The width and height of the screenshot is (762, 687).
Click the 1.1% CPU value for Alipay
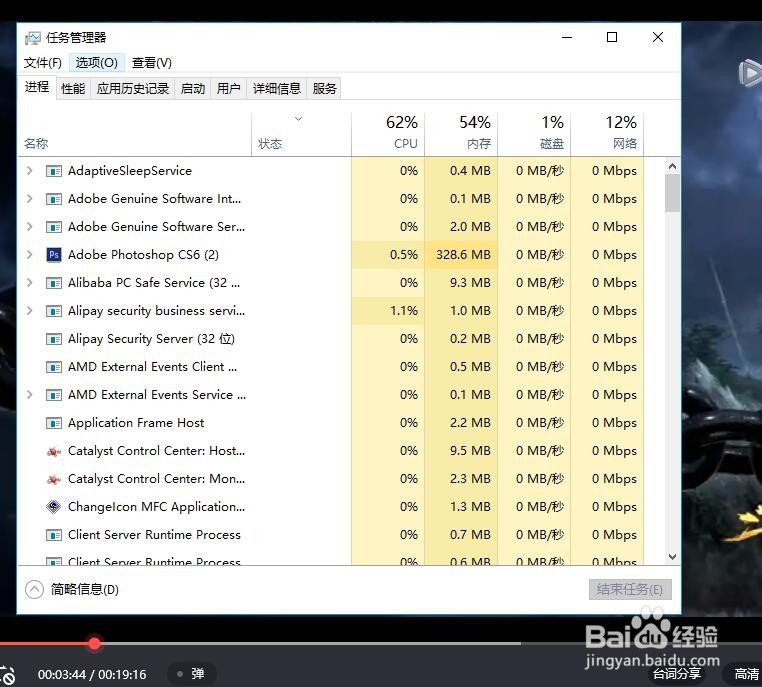(404, 311)
